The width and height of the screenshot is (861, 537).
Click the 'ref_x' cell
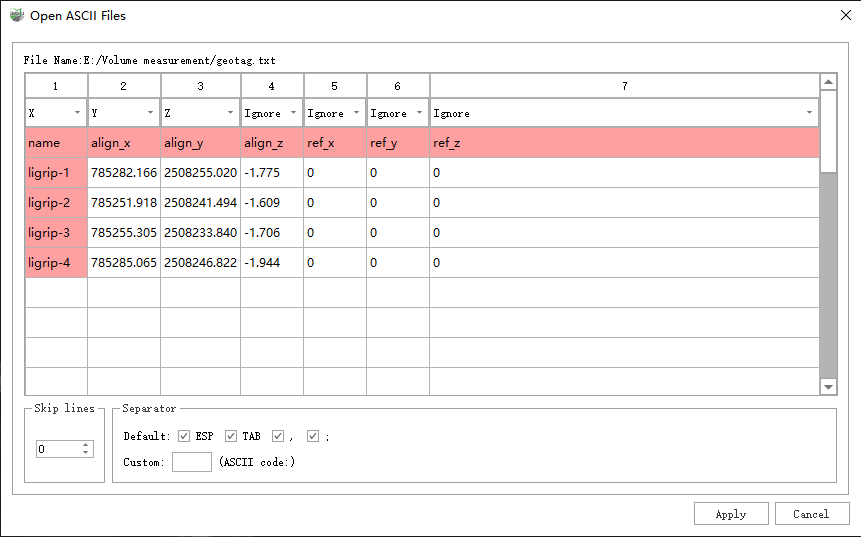pos(335,143)
